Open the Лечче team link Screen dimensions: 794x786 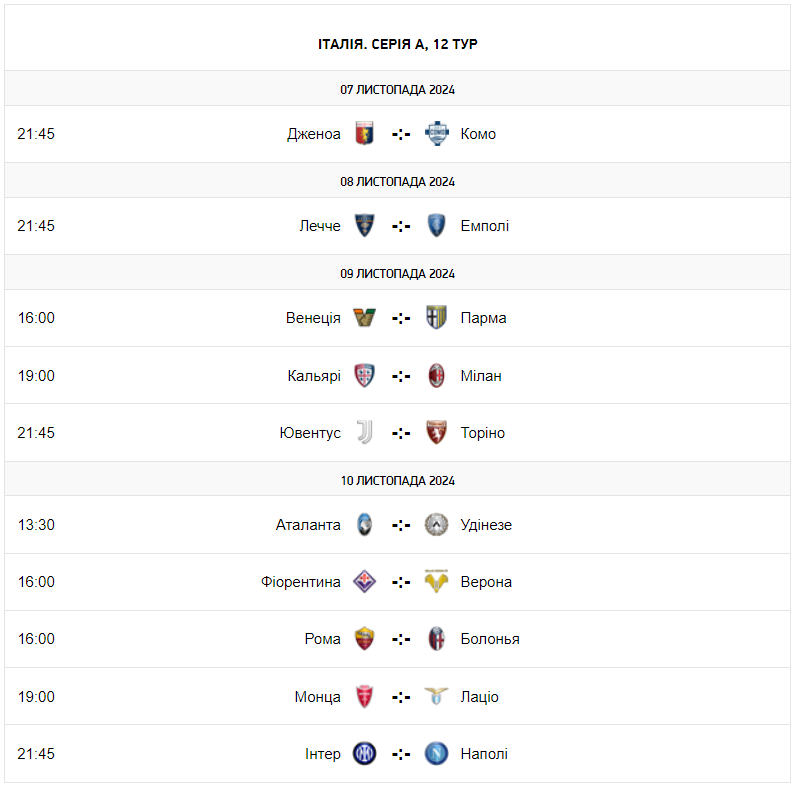click(x=320, y=226)
